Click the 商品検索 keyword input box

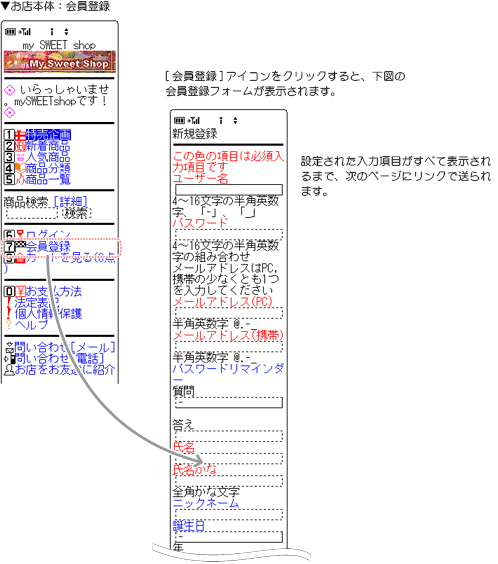point(32,213)
